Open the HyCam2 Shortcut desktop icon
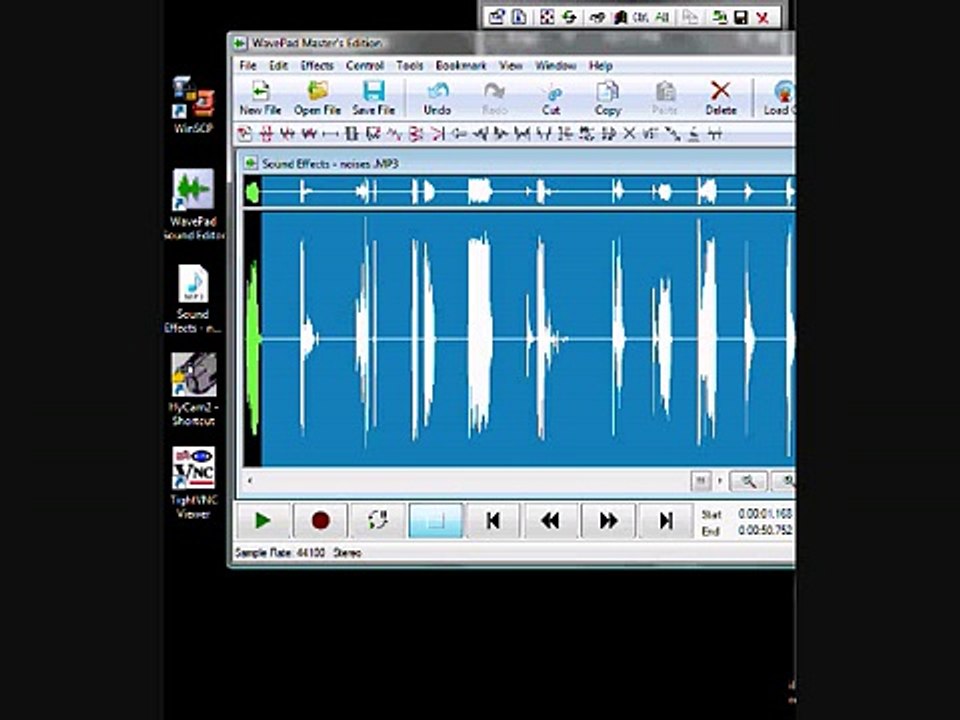Screen dimensions: 960x720 pyautogui.click(x=193, y=389)
